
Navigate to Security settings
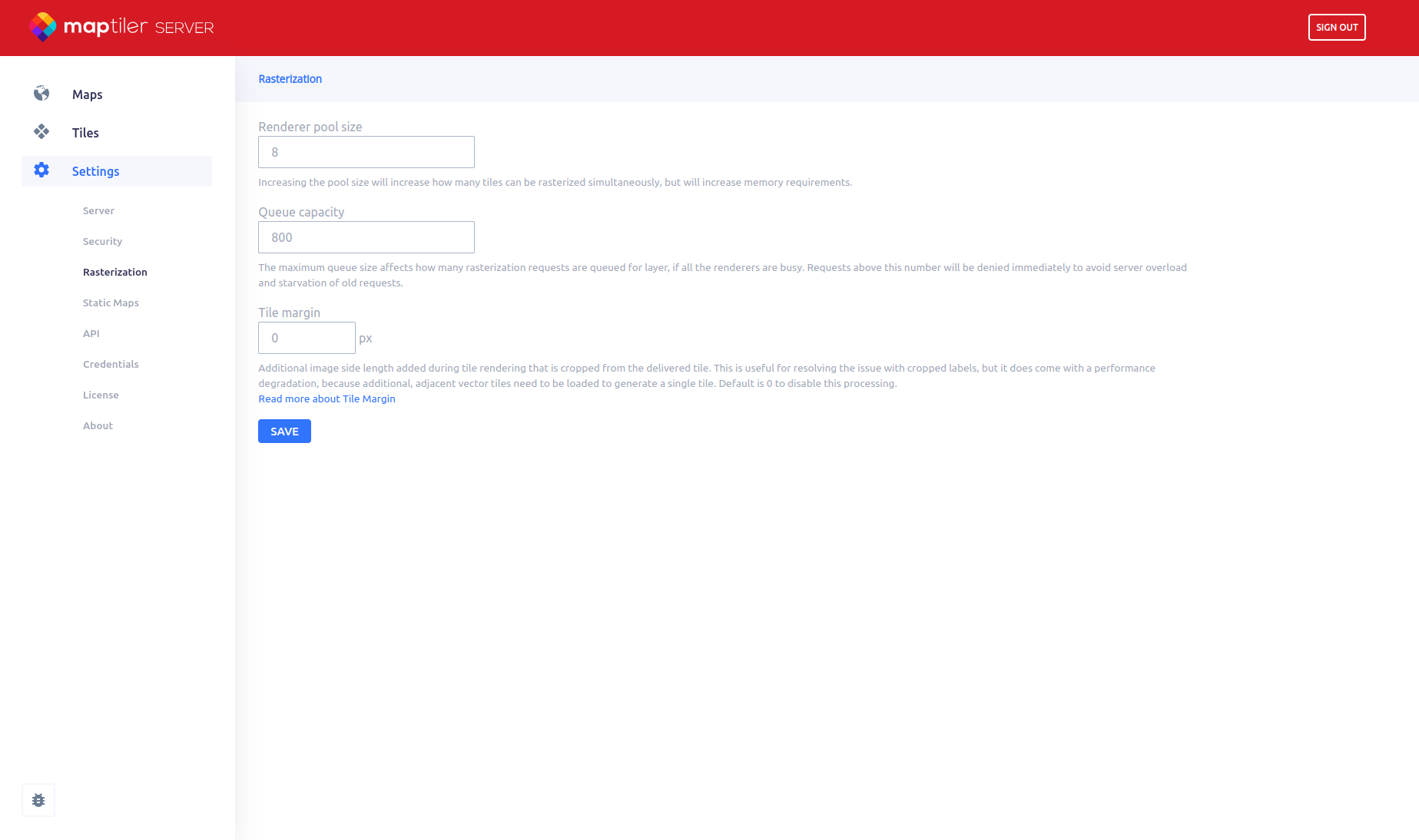tap(102, 241)
